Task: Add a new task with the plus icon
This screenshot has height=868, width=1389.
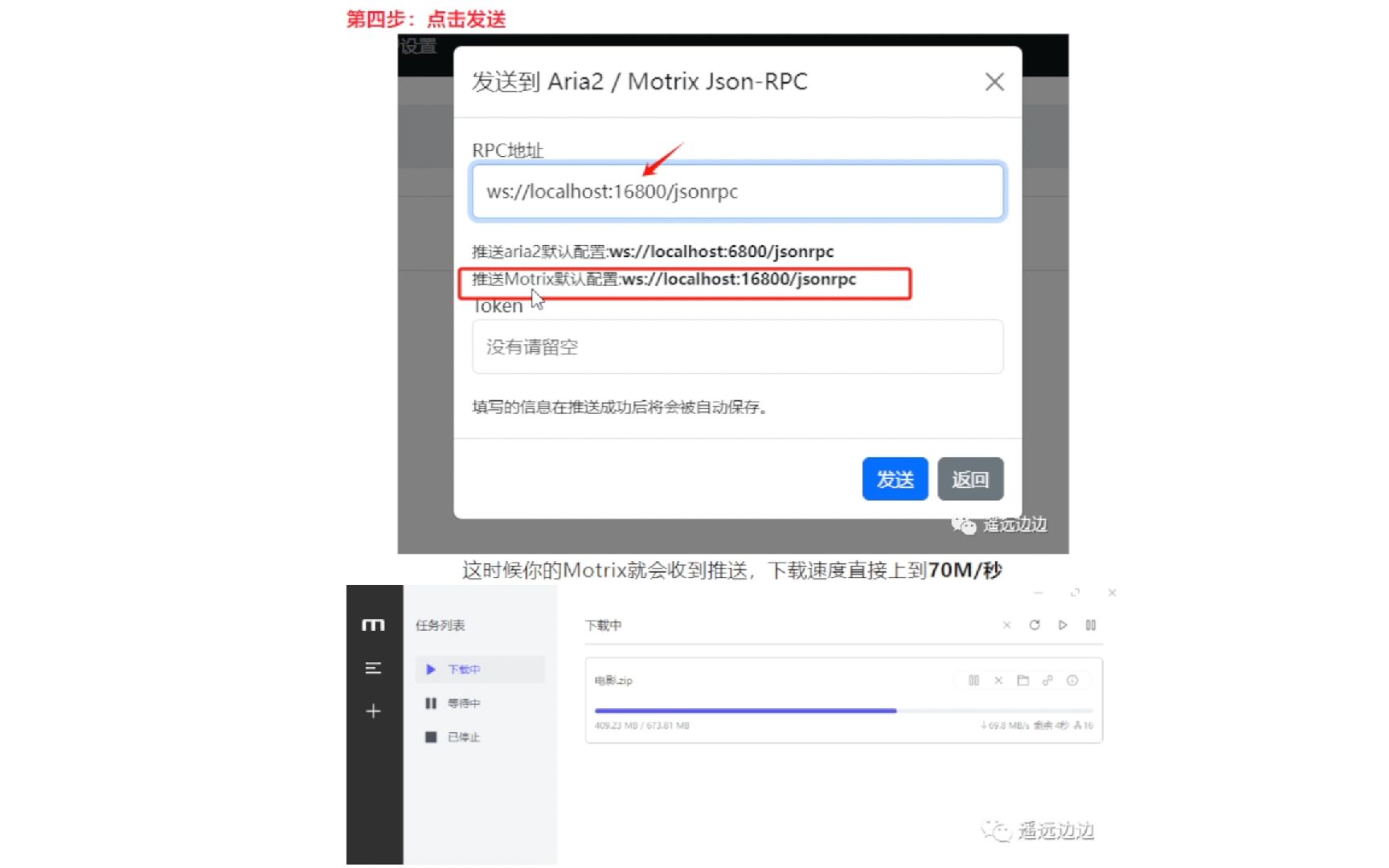Action: click(x=373, y=710)
